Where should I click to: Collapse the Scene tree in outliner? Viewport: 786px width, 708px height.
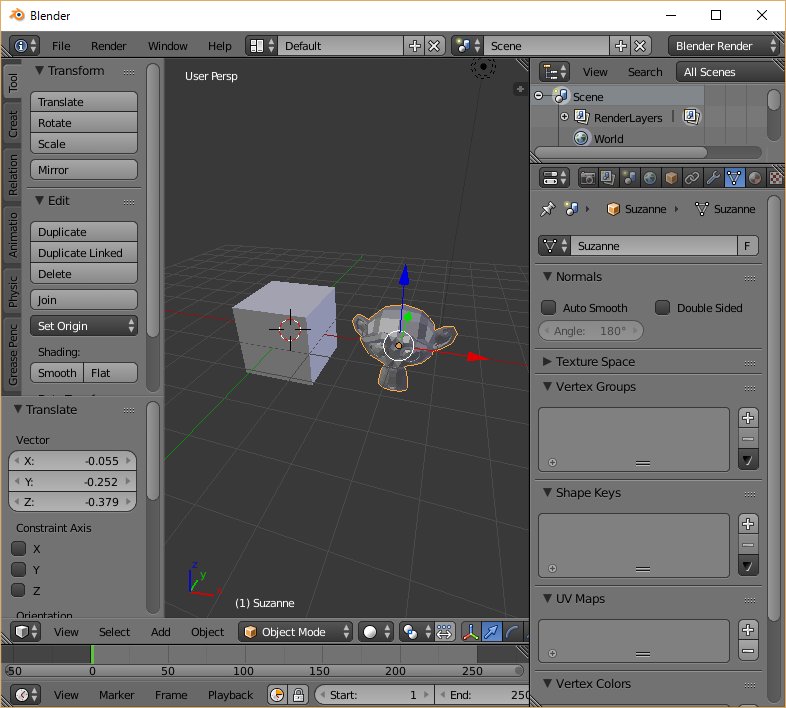tap(538, 95)
